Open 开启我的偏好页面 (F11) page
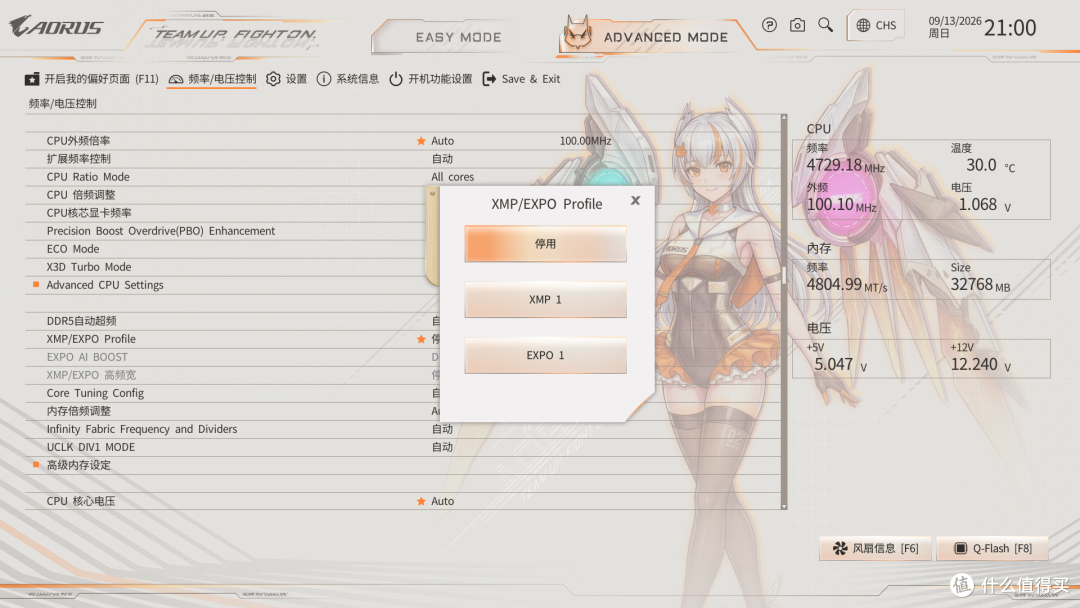 click(92, 79)
